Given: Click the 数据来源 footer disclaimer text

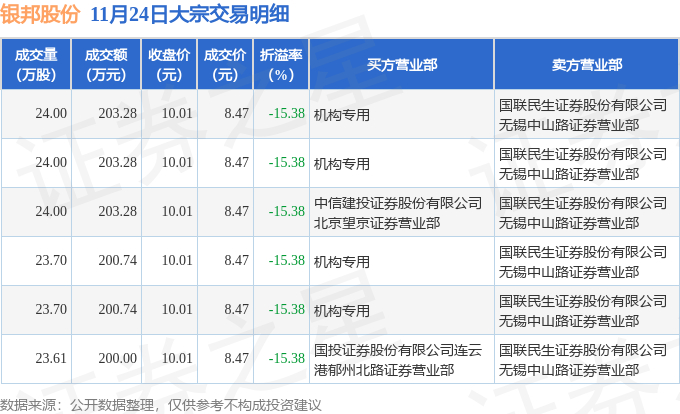Looking at the screenshot, I should tap(161, 405).
